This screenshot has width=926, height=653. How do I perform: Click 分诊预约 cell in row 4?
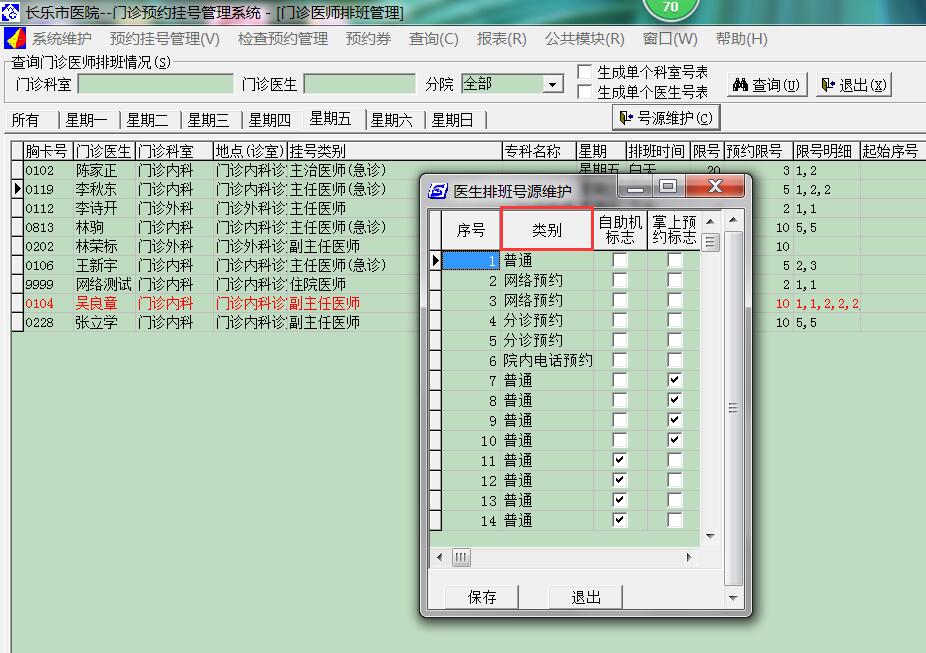pyautogui.click(x=547, y=321)
